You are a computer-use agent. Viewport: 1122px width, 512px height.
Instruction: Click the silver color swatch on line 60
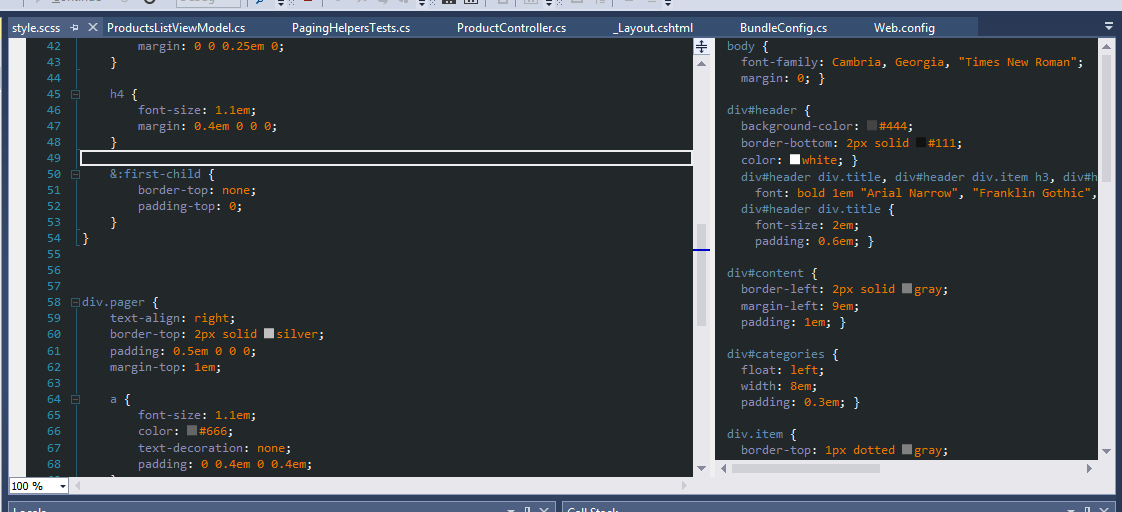pos(269,334)
